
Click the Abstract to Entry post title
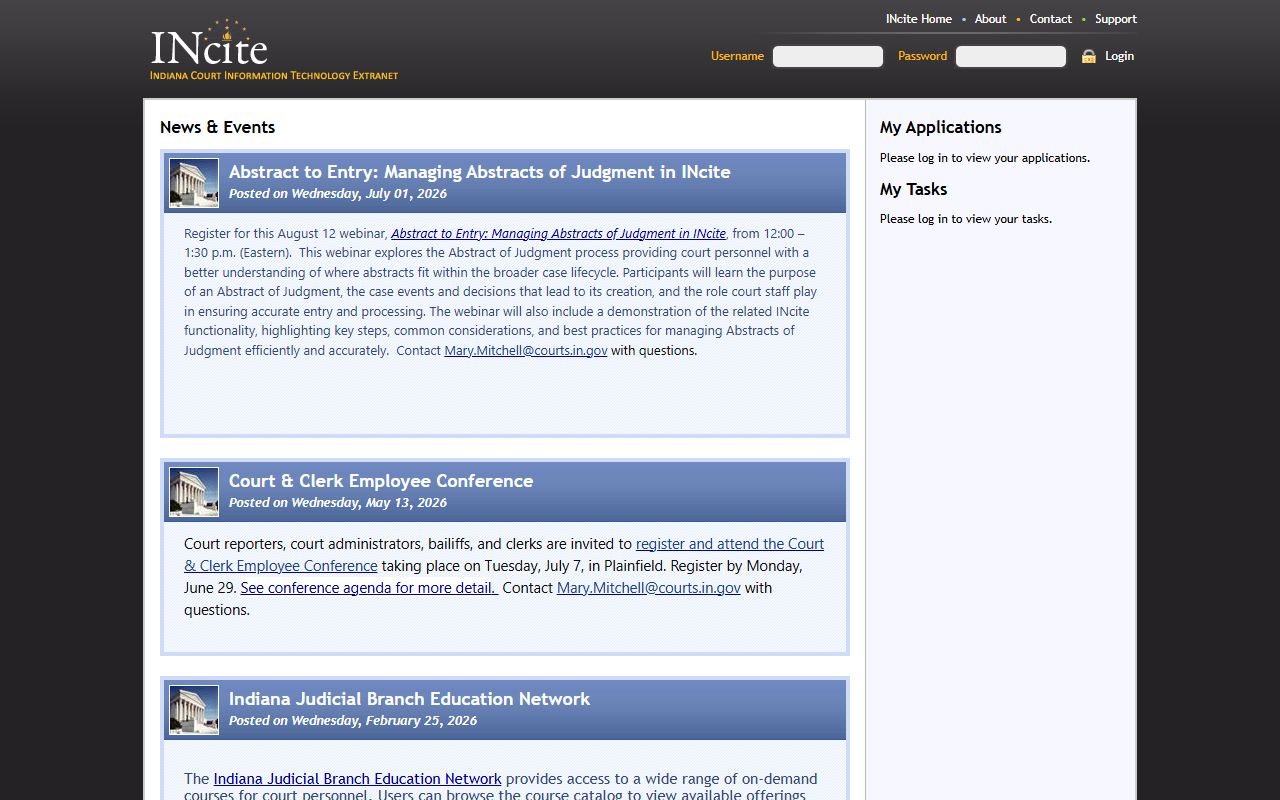click(479, 172)
